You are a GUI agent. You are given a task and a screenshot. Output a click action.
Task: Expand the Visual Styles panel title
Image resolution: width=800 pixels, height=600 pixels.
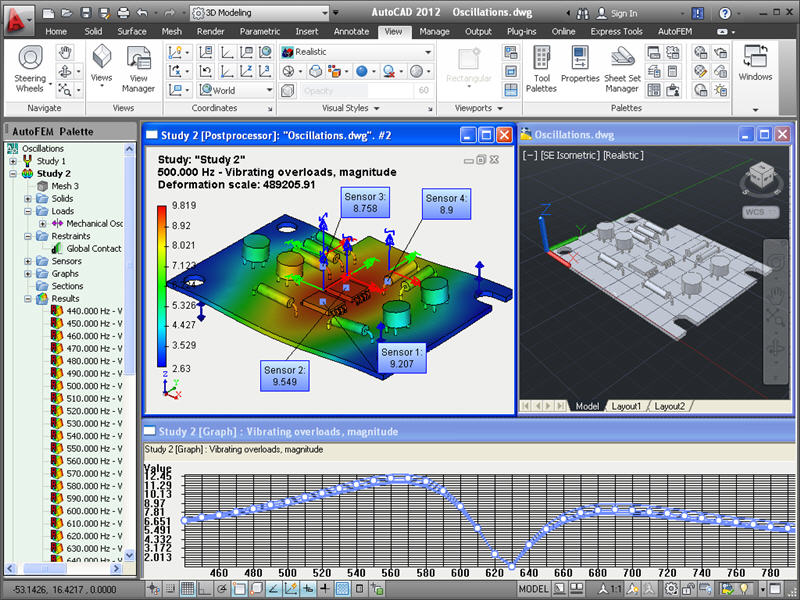[351, 108]
